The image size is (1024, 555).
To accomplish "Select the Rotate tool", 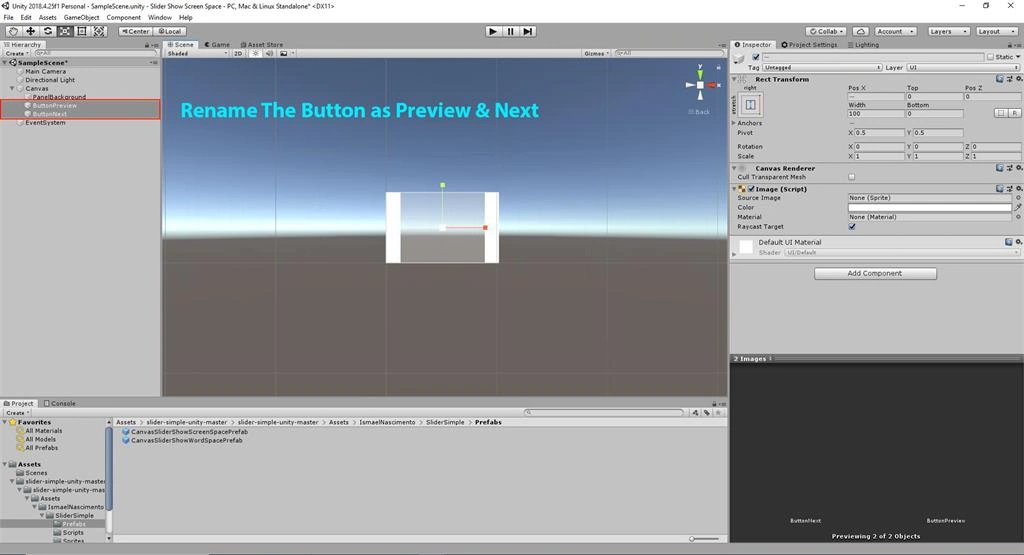I will pos(48,31).
